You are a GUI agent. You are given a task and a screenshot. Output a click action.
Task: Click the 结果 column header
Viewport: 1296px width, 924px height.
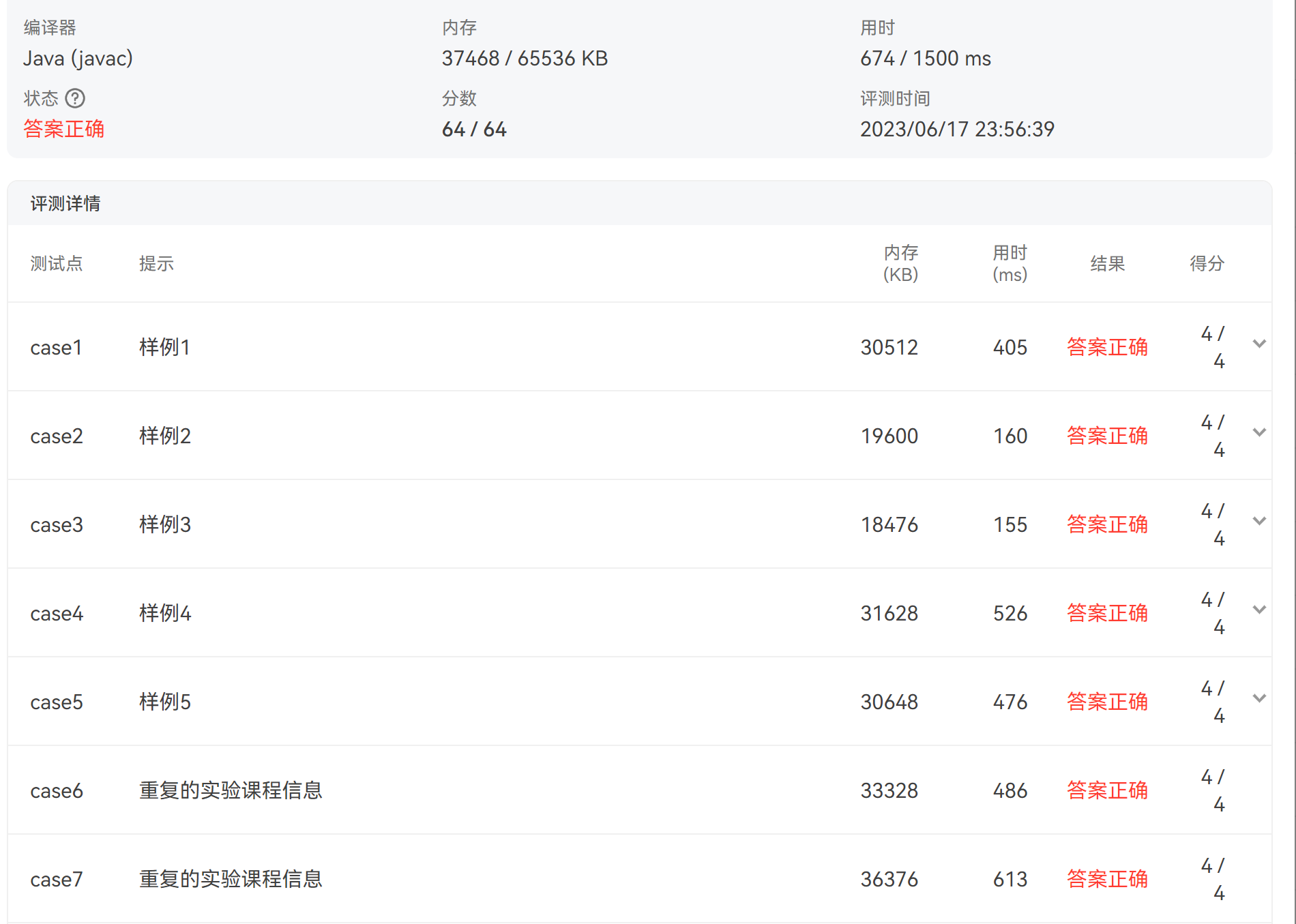1107,264
